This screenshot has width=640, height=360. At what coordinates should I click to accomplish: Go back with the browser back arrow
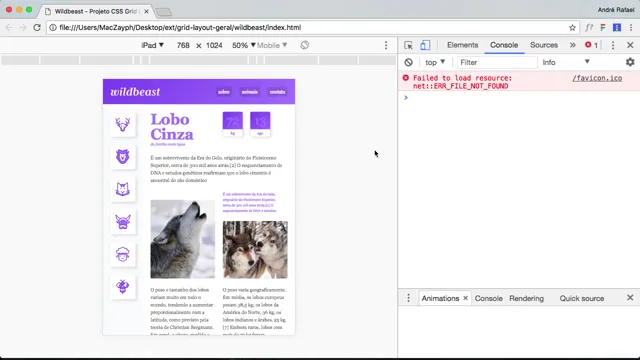9,27
